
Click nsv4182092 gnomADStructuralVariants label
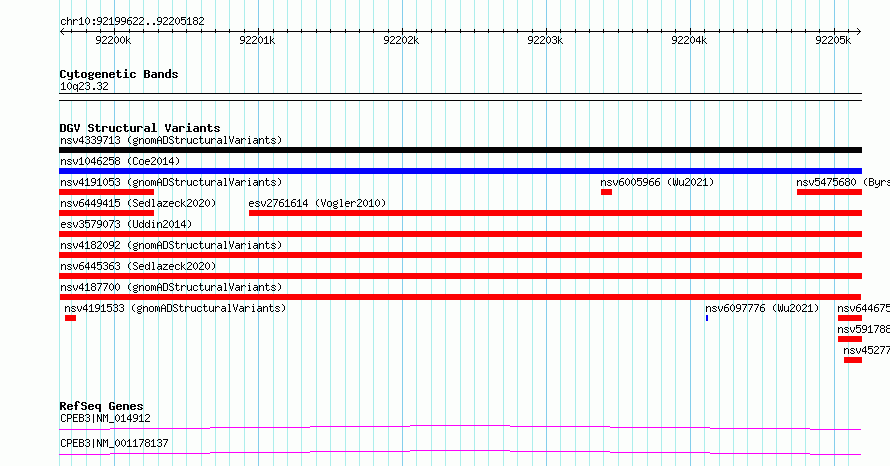point(171,245)
